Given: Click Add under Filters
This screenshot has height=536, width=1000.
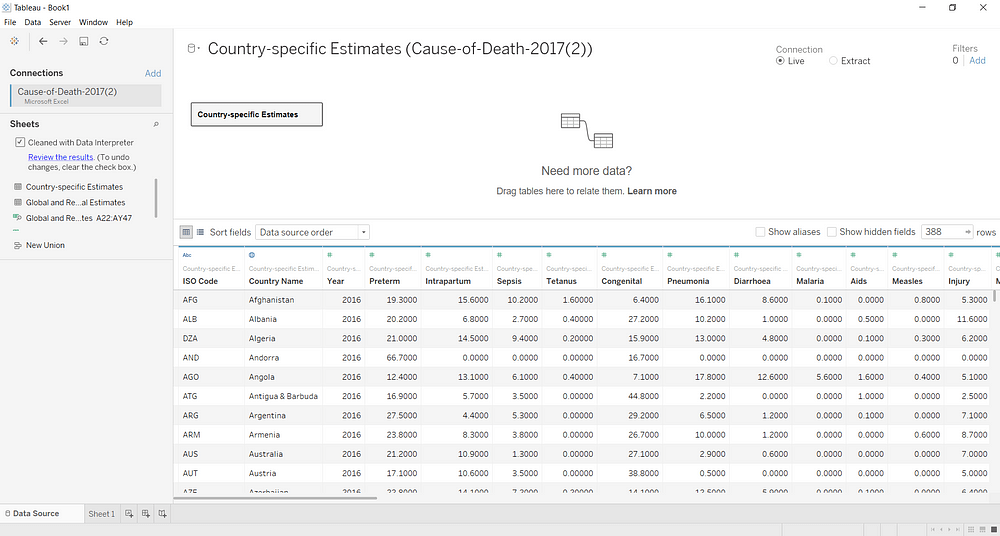Looking at the screenshot, I should (977, 61).
